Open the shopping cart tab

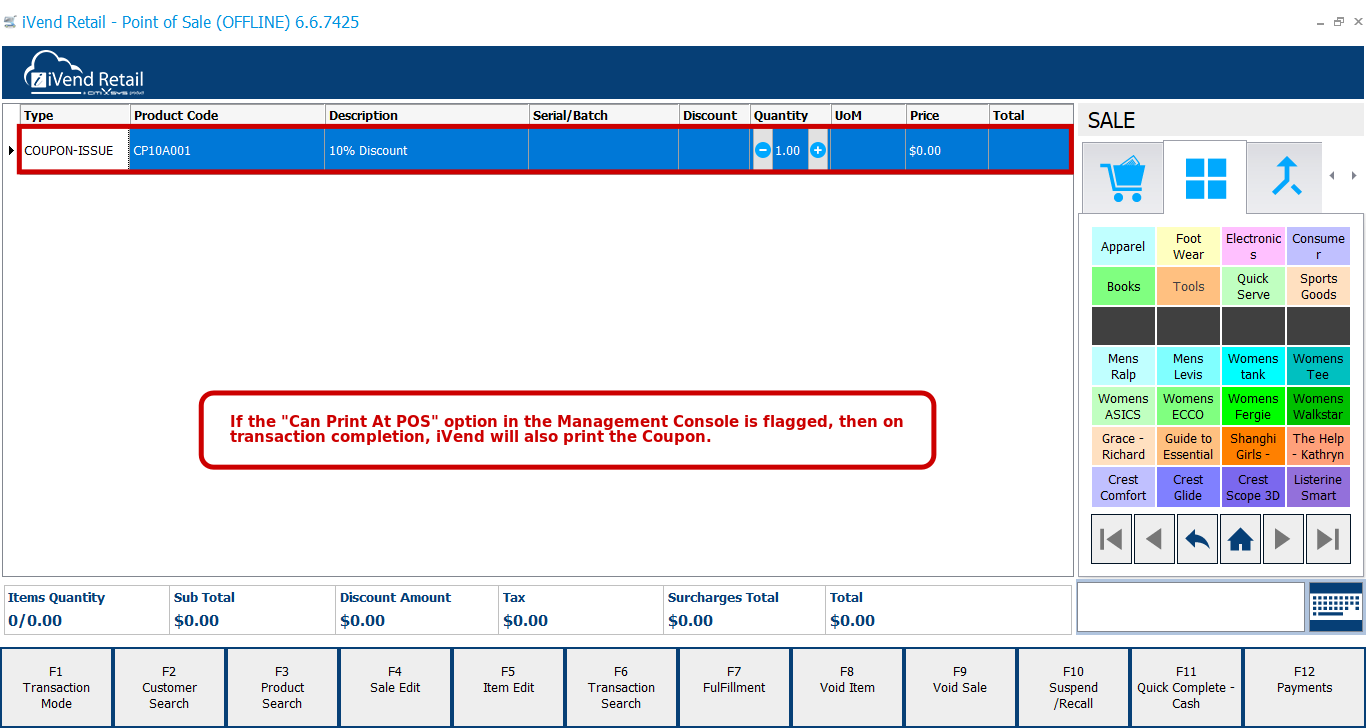[x=1122, y=178]
